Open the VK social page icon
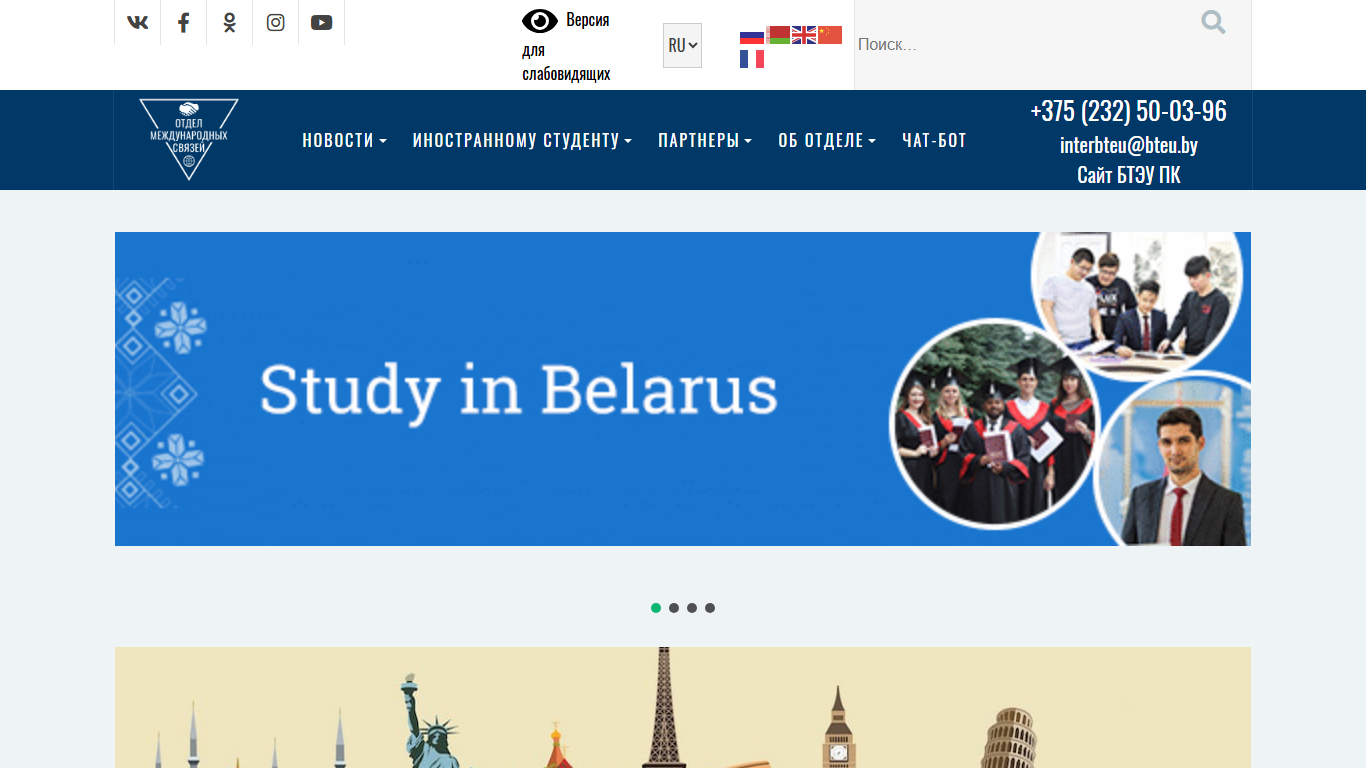Screen dimensions: 1366x768 (x=138, y=23)
